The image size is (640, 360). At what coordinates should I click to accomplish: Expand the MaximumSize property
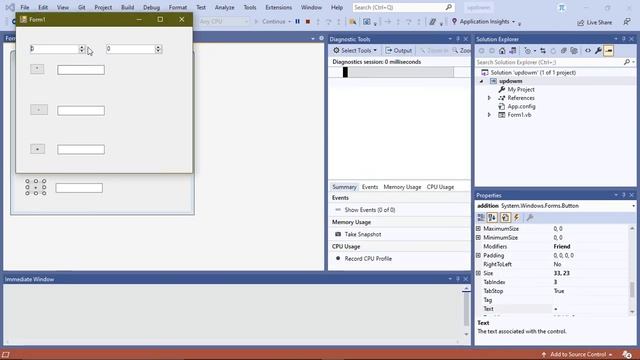pyautogui.click(x=478, y=229)
